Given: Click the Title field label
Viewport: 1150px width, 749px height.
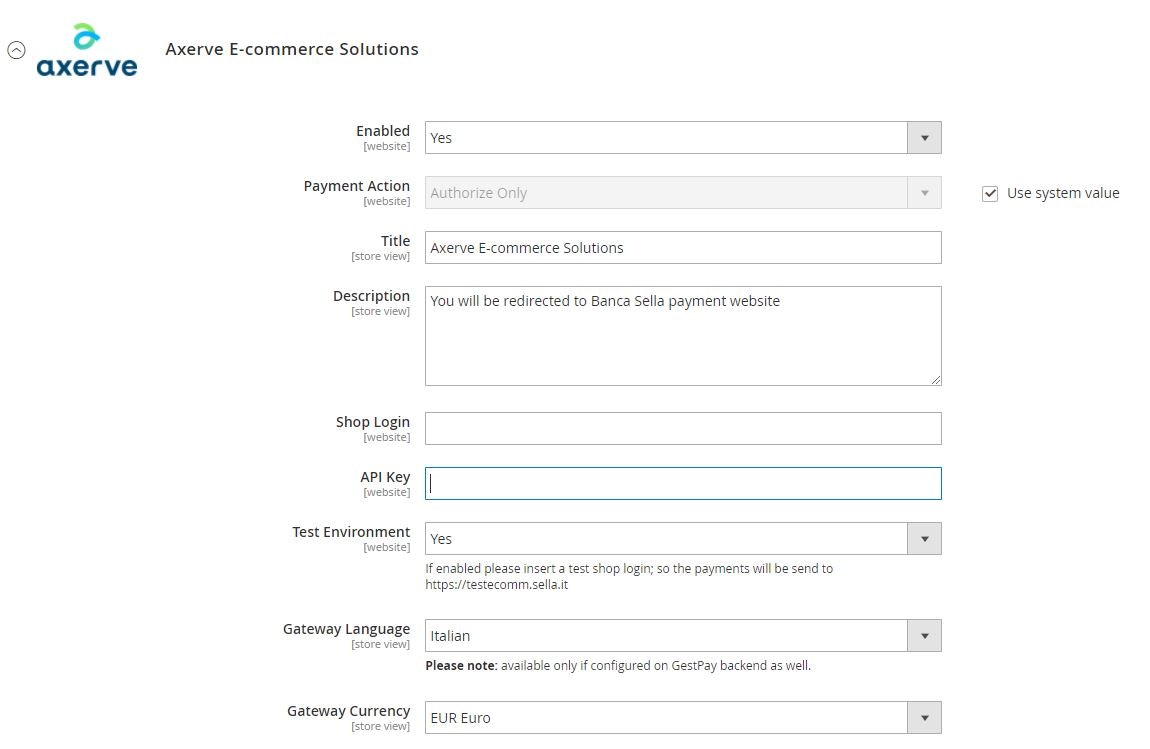Looking at the screenshot, I should (x=395, y=241).
